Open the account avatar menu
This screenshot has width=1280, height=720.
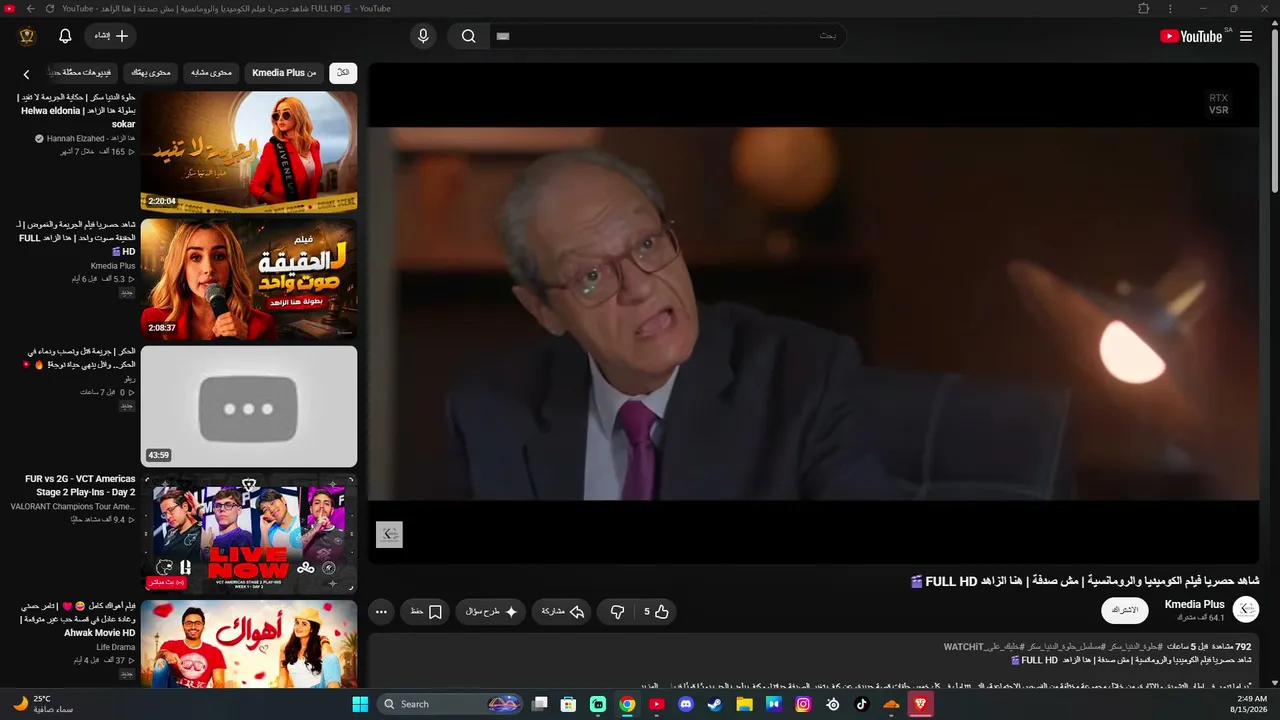[27, 36]
